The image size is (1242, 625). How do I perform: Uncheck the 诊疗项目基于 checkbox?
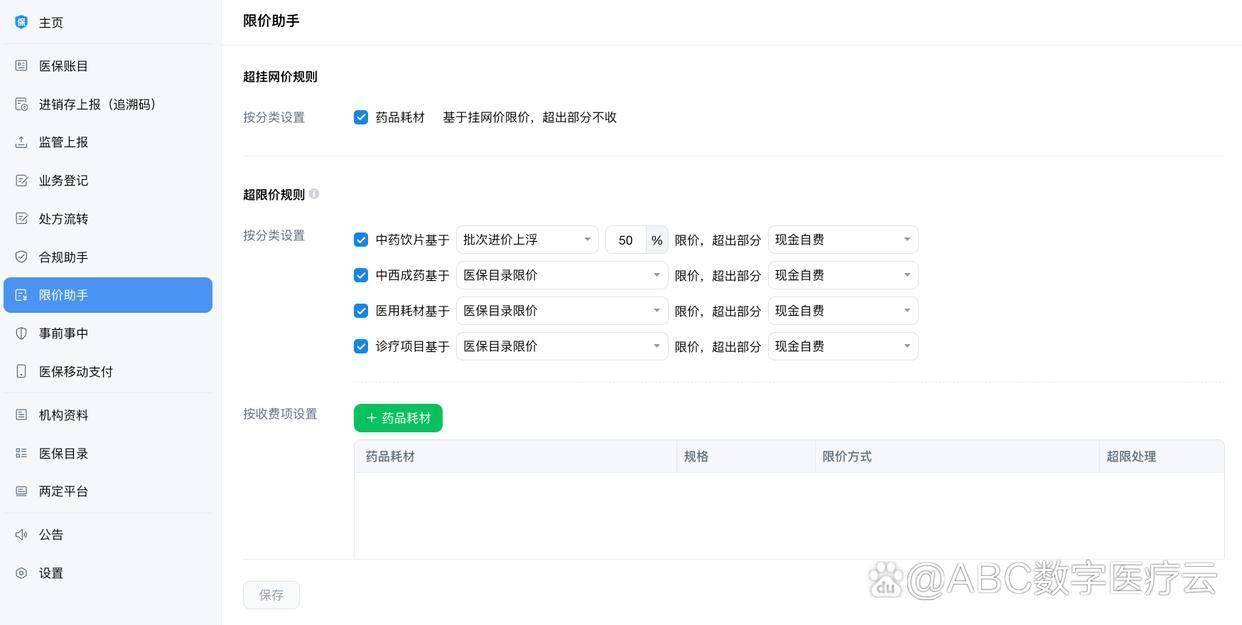coord(361,346)
